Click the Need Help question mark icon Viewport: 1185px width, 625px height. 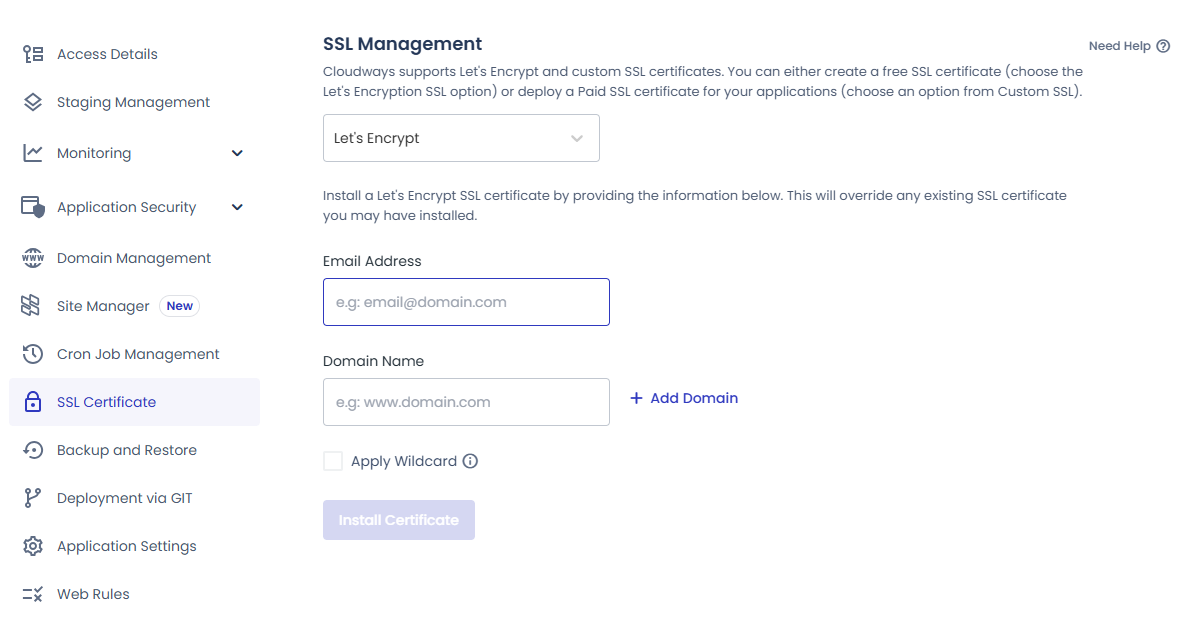click(1163, 46)
